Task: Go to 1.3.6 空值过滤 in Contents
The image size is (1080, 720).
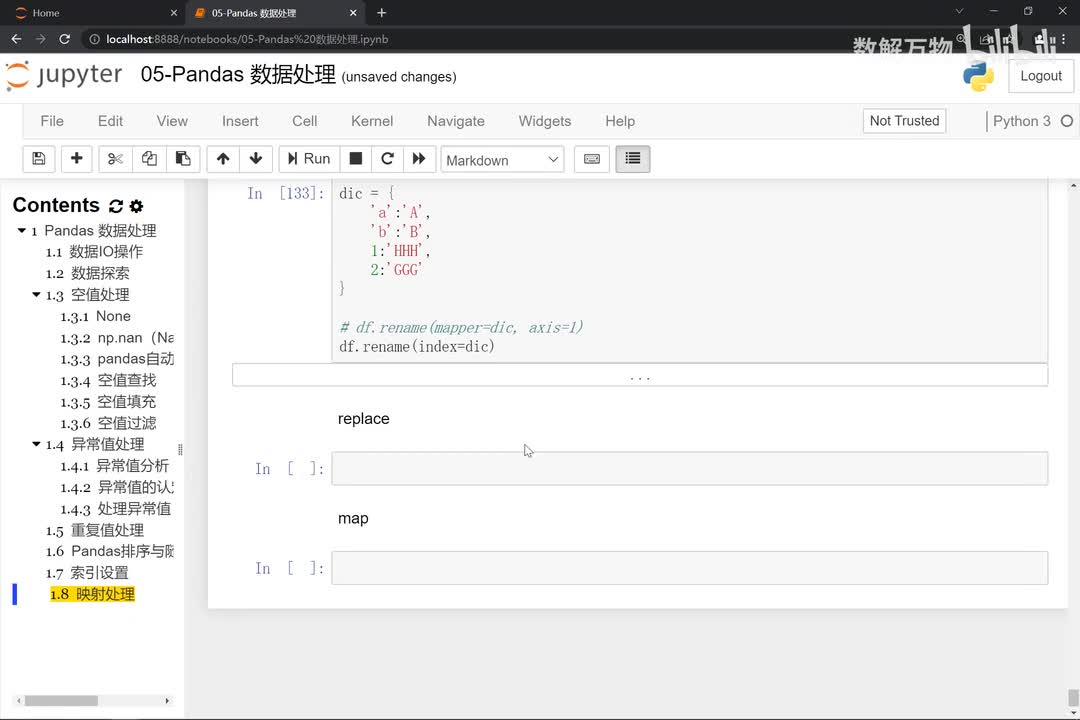Action: click(108, 423)
